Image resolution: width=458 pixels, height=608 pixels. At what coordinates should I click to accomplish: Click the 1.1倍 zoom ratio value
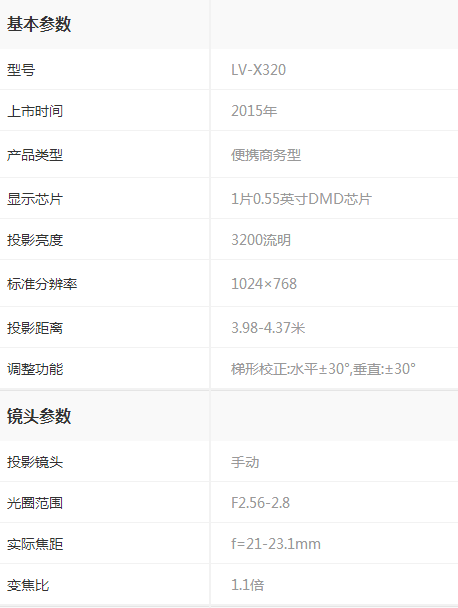click(x=247, y=585)
